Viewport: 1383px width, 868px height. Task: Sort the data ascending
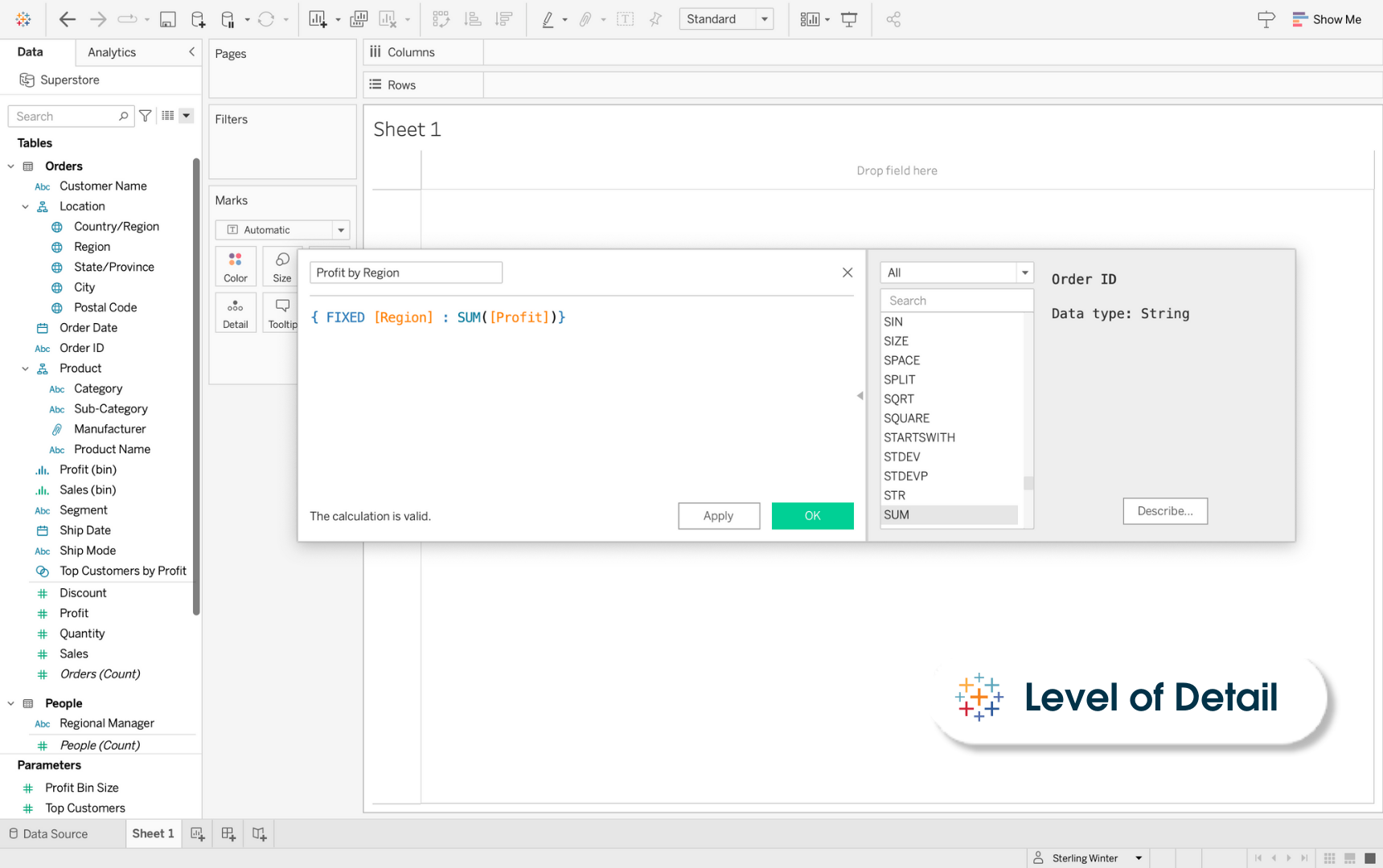point(473,18)
